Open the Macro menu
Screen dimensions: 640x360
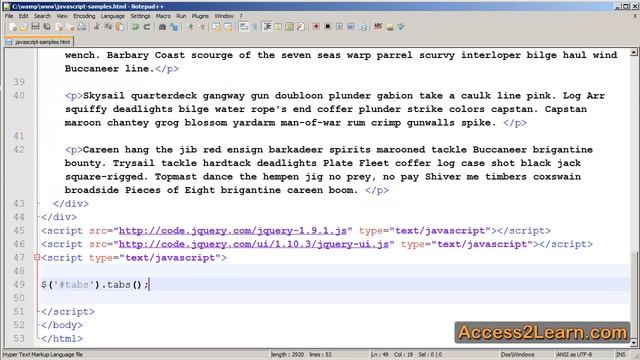point(163,16)
